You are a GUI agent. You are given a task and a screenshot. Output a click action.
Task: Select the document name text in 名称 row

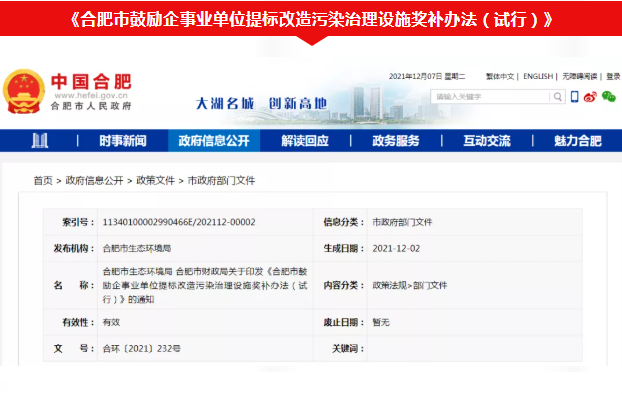(x=205, y=285)
